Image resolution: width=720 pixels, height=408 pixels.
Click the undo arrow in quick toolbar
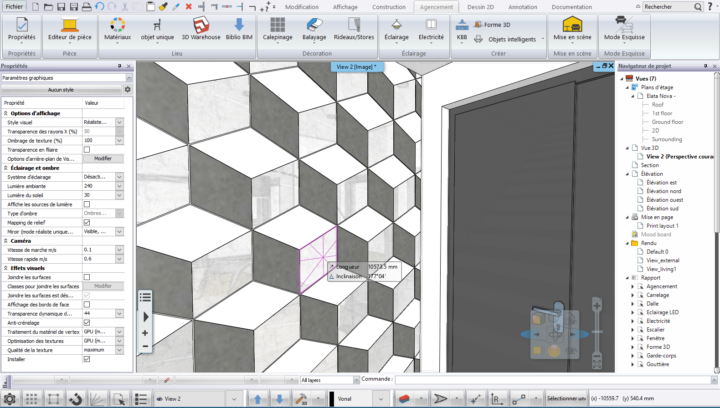point(100,6)
